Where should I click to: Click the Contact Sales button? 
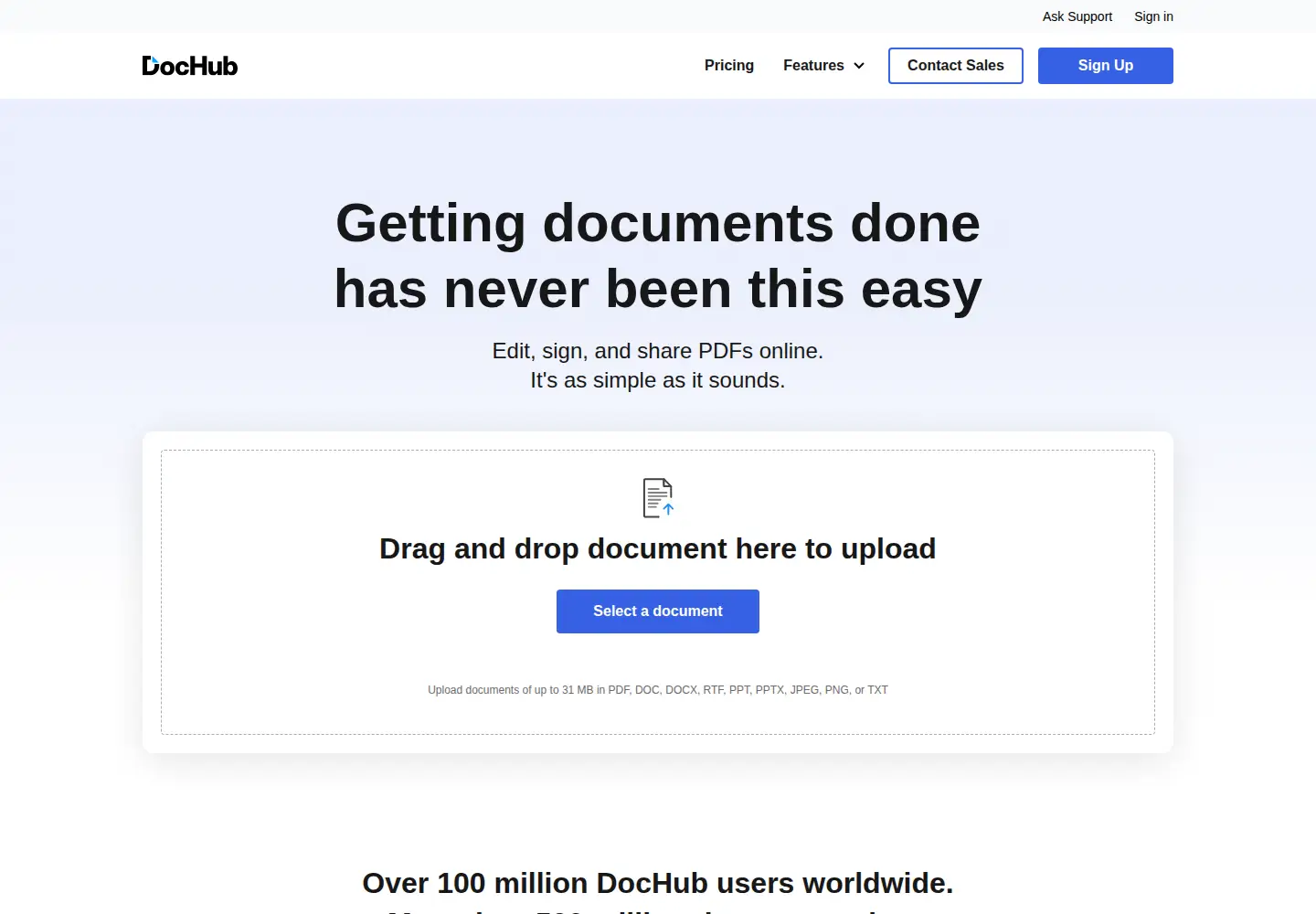pyautogui.click(x=956, y=66)
